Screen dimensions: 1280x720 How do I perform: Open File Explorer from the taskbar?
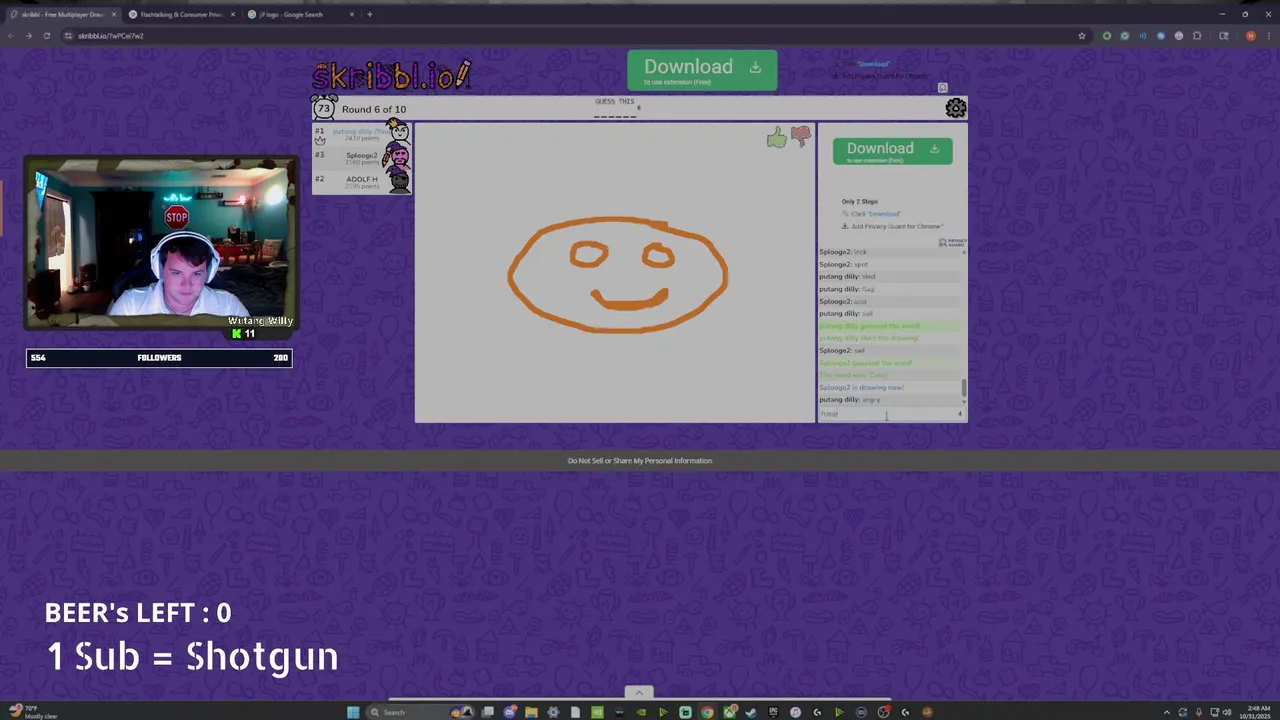(532, 712)
